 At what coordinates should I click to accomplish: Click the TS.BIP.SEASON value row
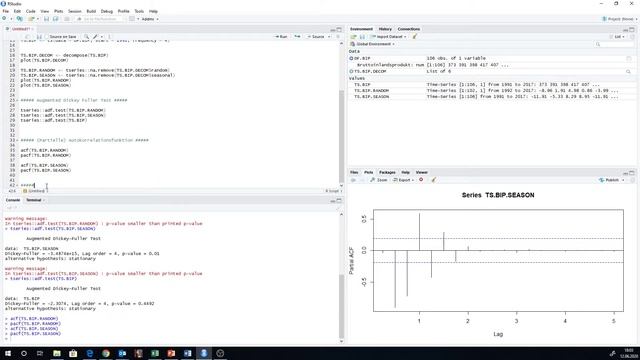pos(491,97)
